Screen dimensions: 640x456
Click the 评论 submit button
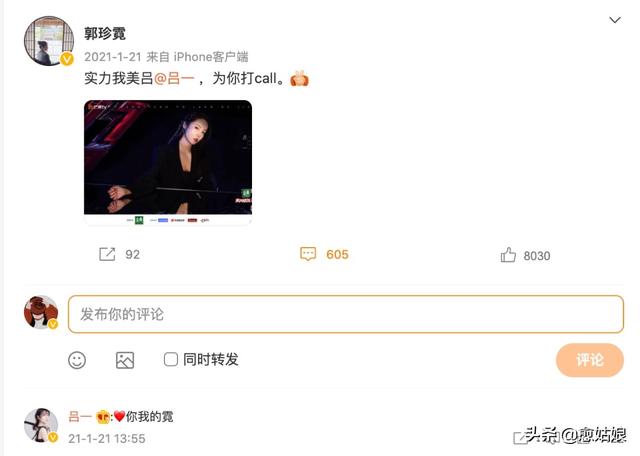(590, 360)
